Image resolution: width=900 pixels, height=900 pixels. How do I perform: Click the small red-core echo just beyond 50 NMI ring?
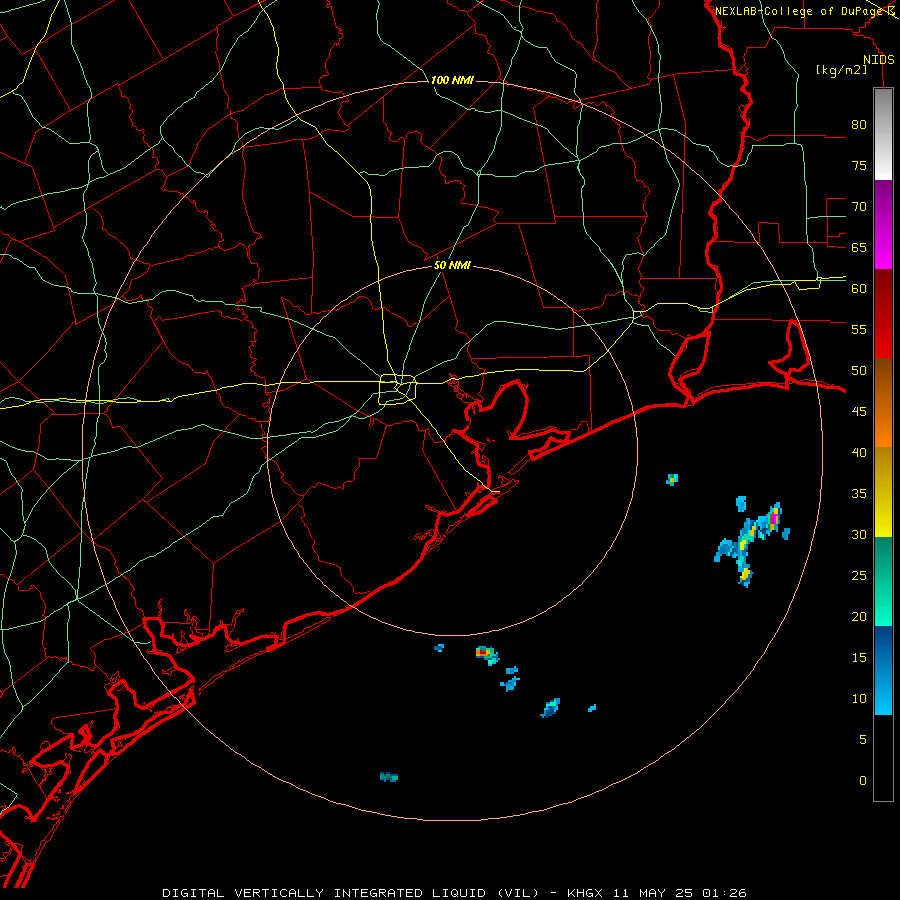point(487,654)
